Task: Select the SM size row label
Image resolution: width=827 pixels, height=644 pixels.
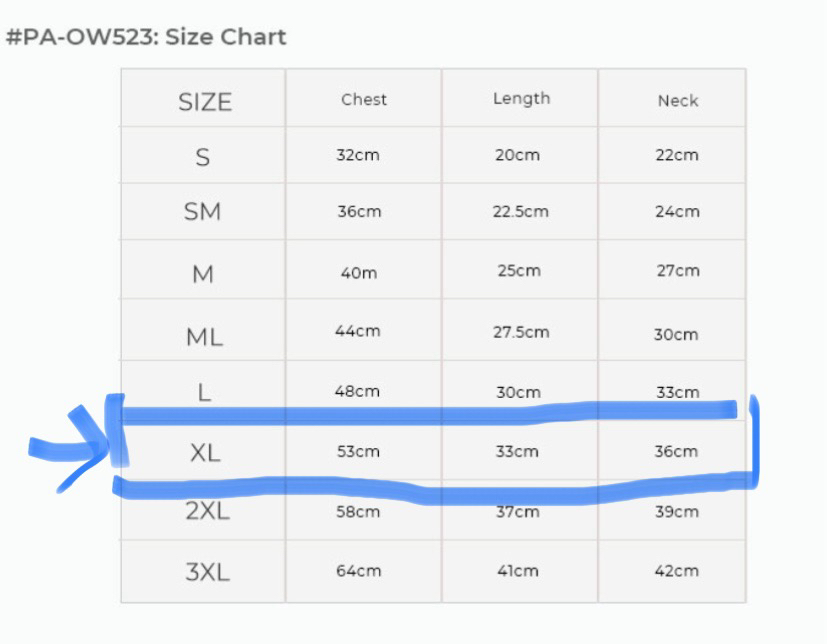Action: coord(203,212)
